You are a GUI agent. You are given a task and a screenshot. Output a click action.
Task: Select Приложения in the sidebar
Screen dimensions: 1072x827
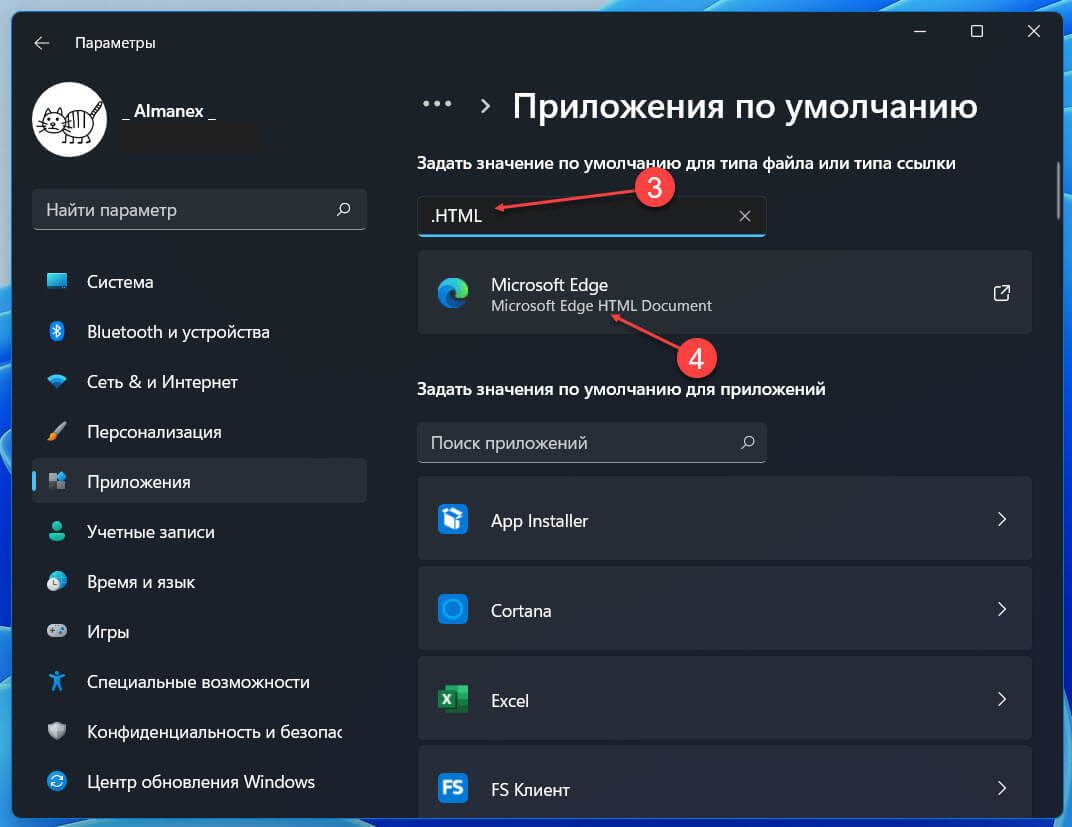click(x=199, y=481)
